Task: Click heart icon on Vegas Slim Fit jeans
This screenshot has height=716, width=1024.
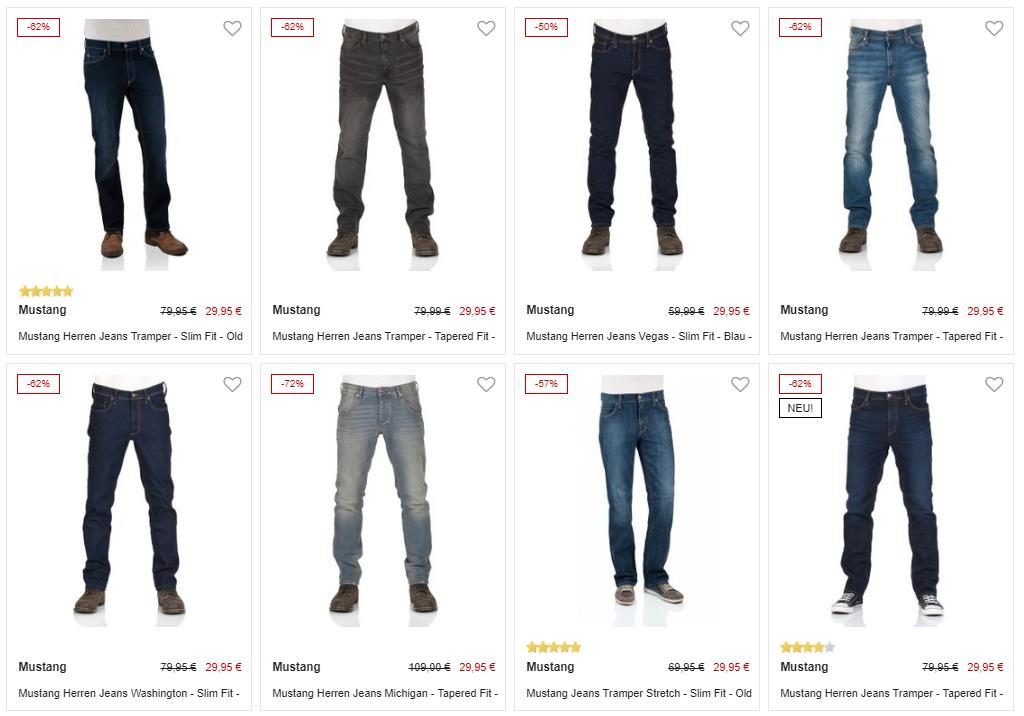Action: 740,28
